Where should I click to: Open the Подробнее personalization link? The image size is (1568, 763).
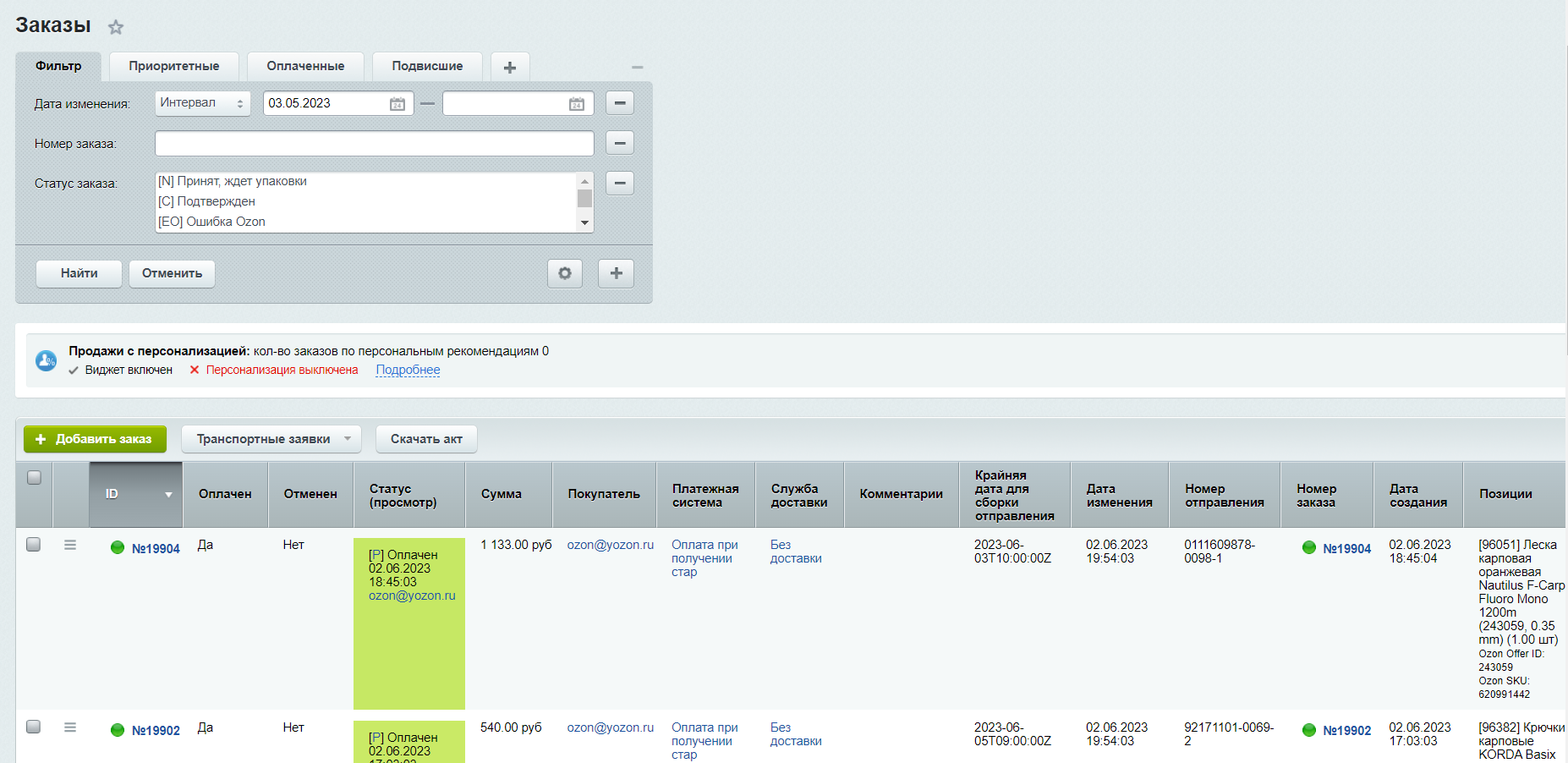click(408, 370)
